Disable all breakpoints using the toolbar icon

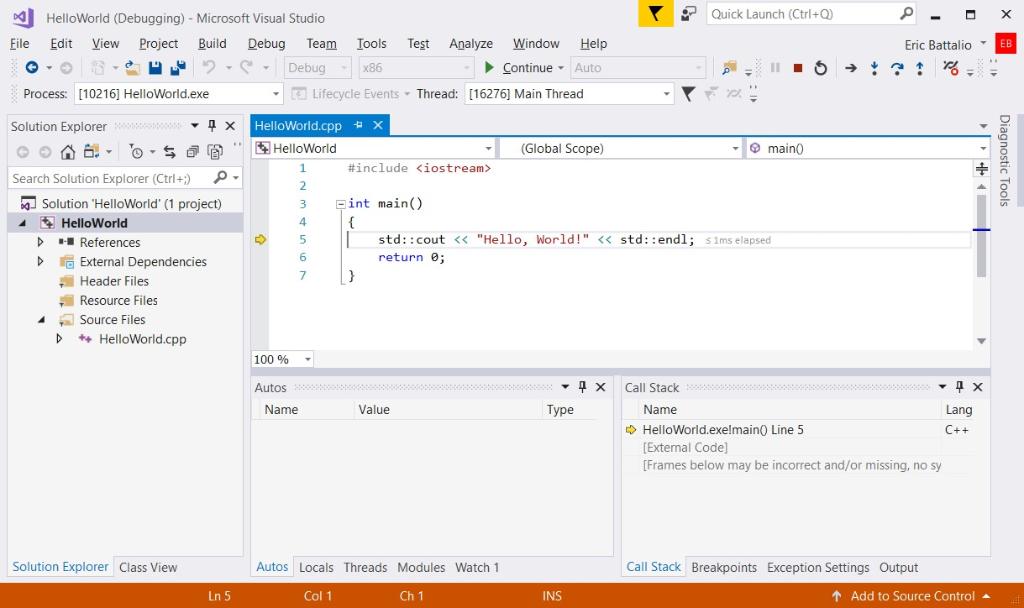[948, 69]
